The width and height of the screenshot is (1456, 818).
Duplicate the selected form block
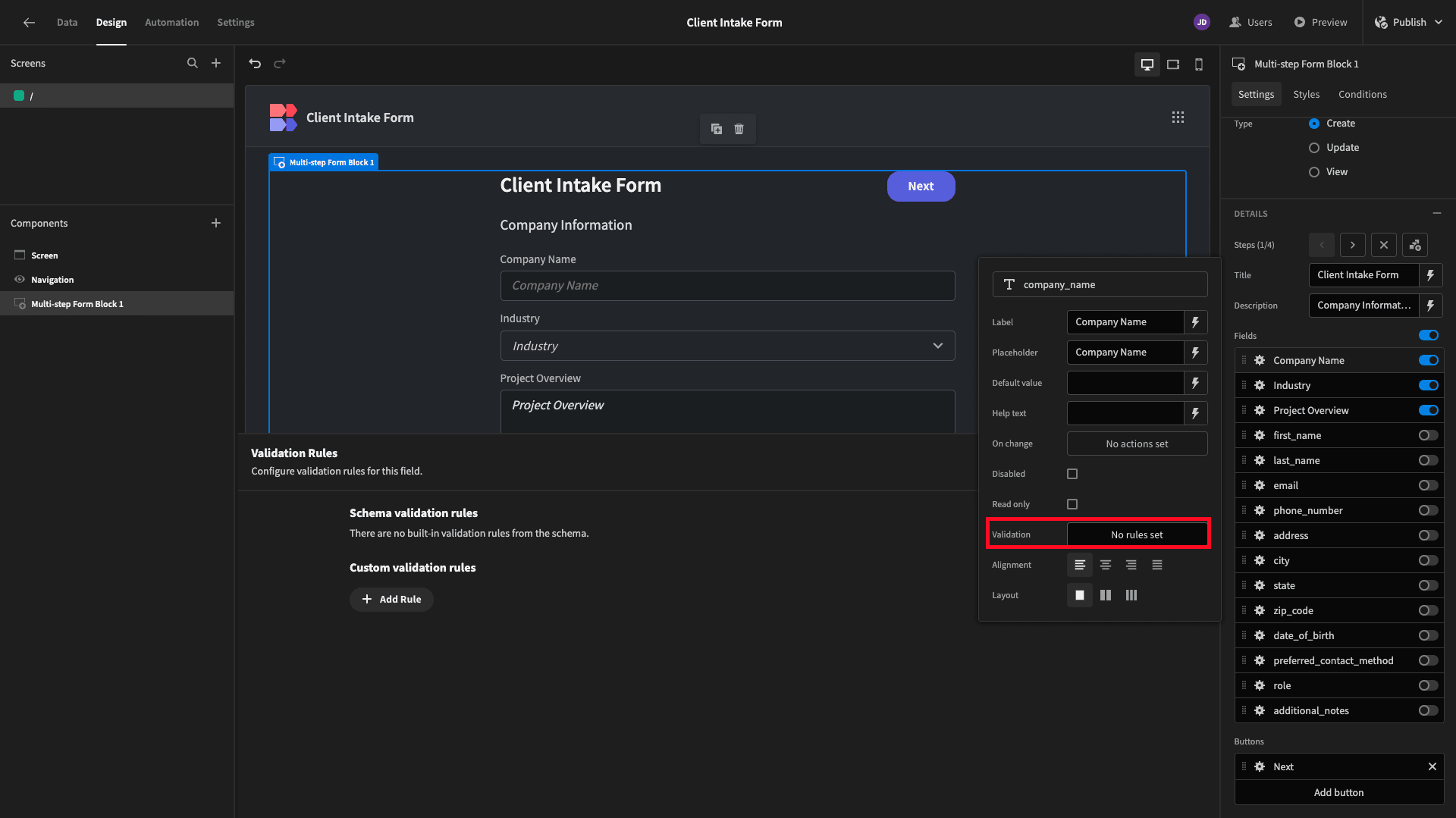point(717,129)
